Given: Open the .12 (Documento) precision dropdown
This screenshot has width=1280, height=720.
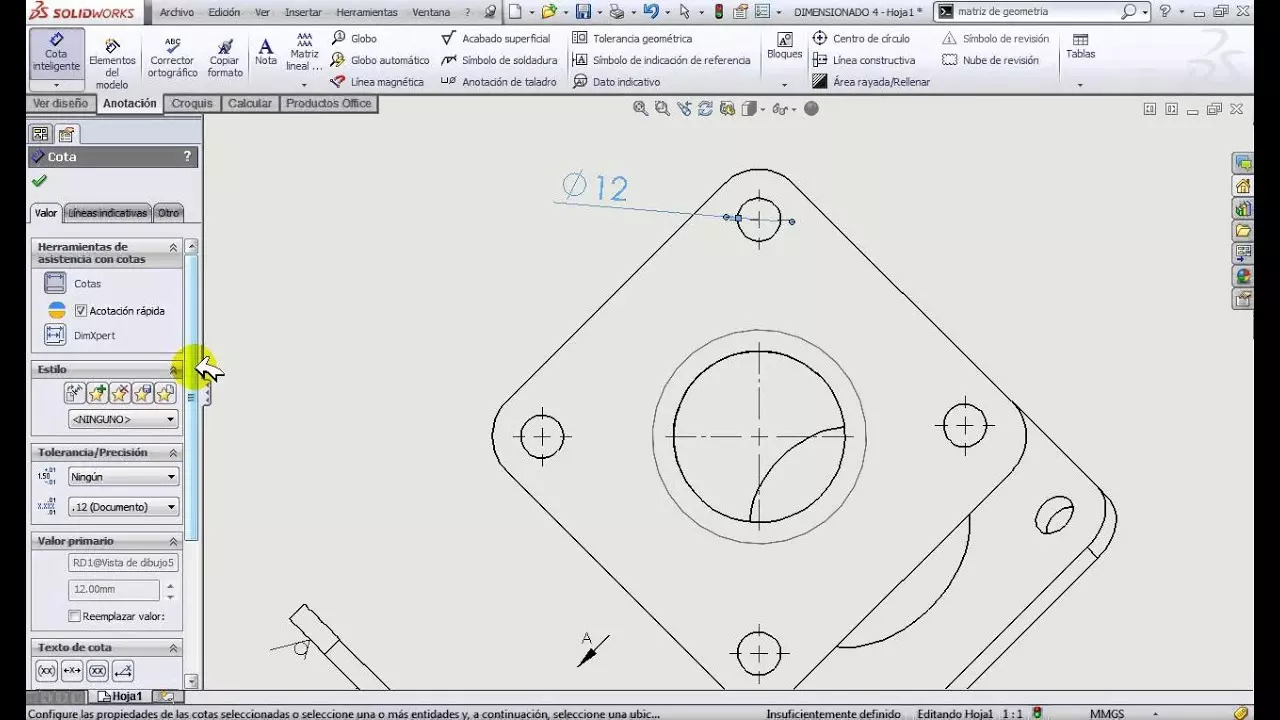Looking at the screenshot, I should (123, 507).
